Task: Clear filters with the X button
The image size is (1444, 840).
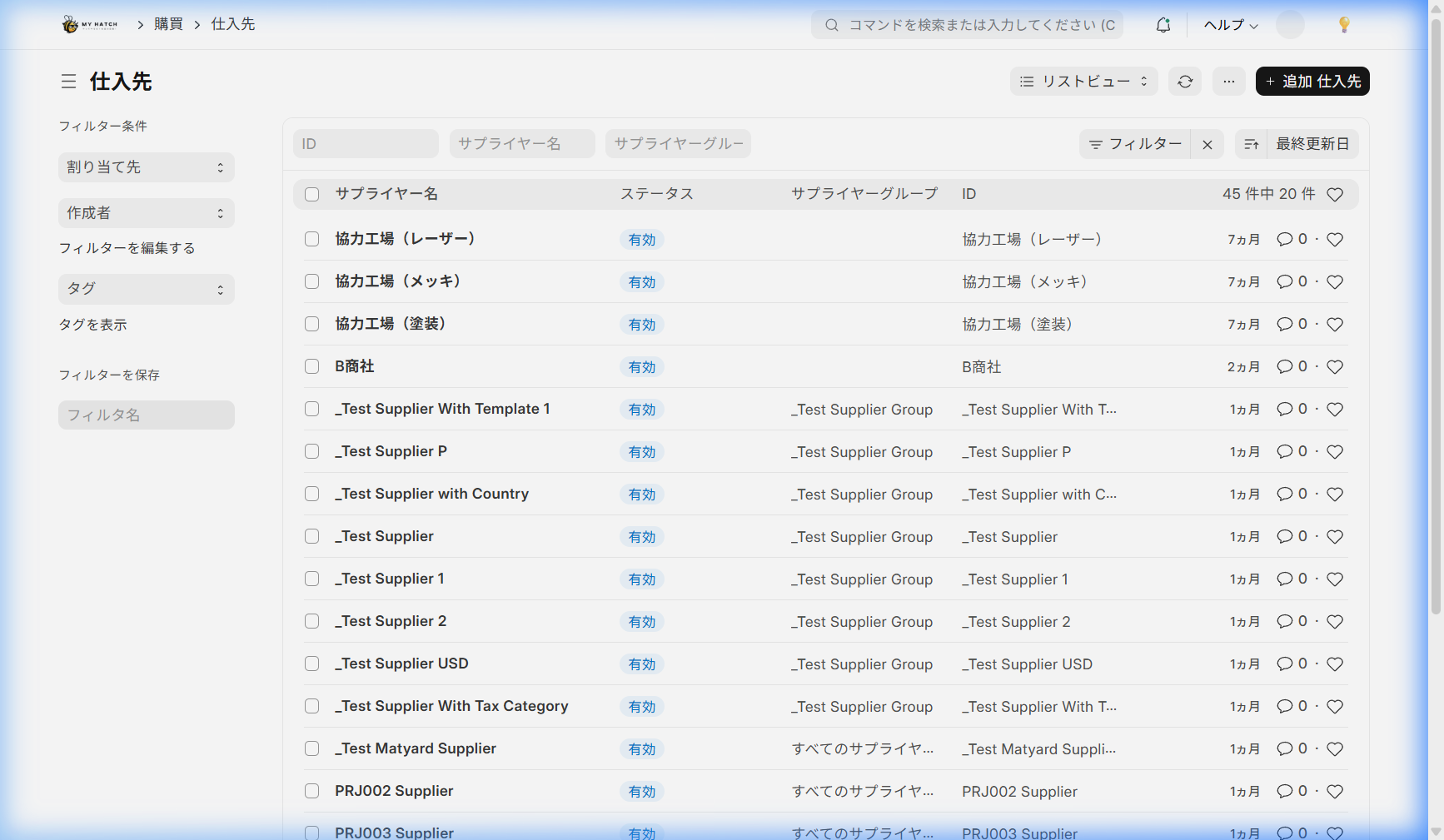Action: coord(1207,144)
